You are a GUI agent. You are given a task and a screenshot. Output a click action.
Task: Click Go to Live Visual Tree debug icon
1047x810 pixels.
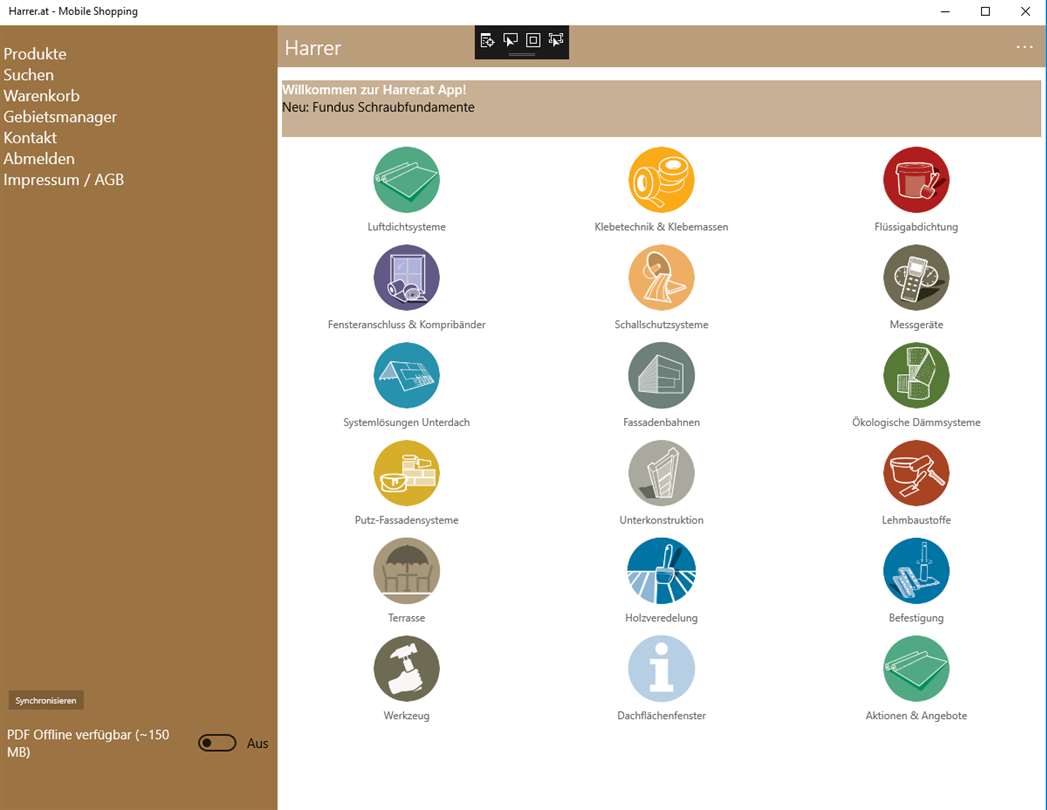point(487,40)
